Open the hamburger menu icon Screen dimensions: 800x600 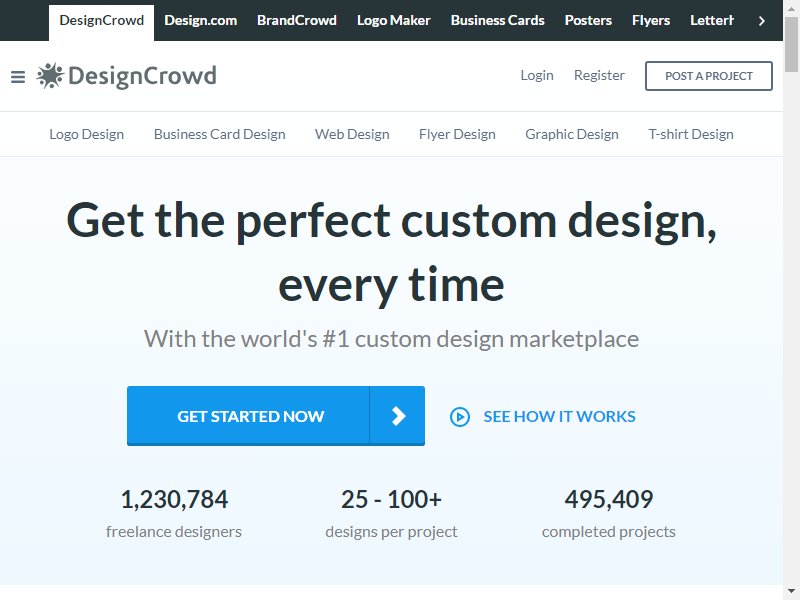click(x=18, y=77)
